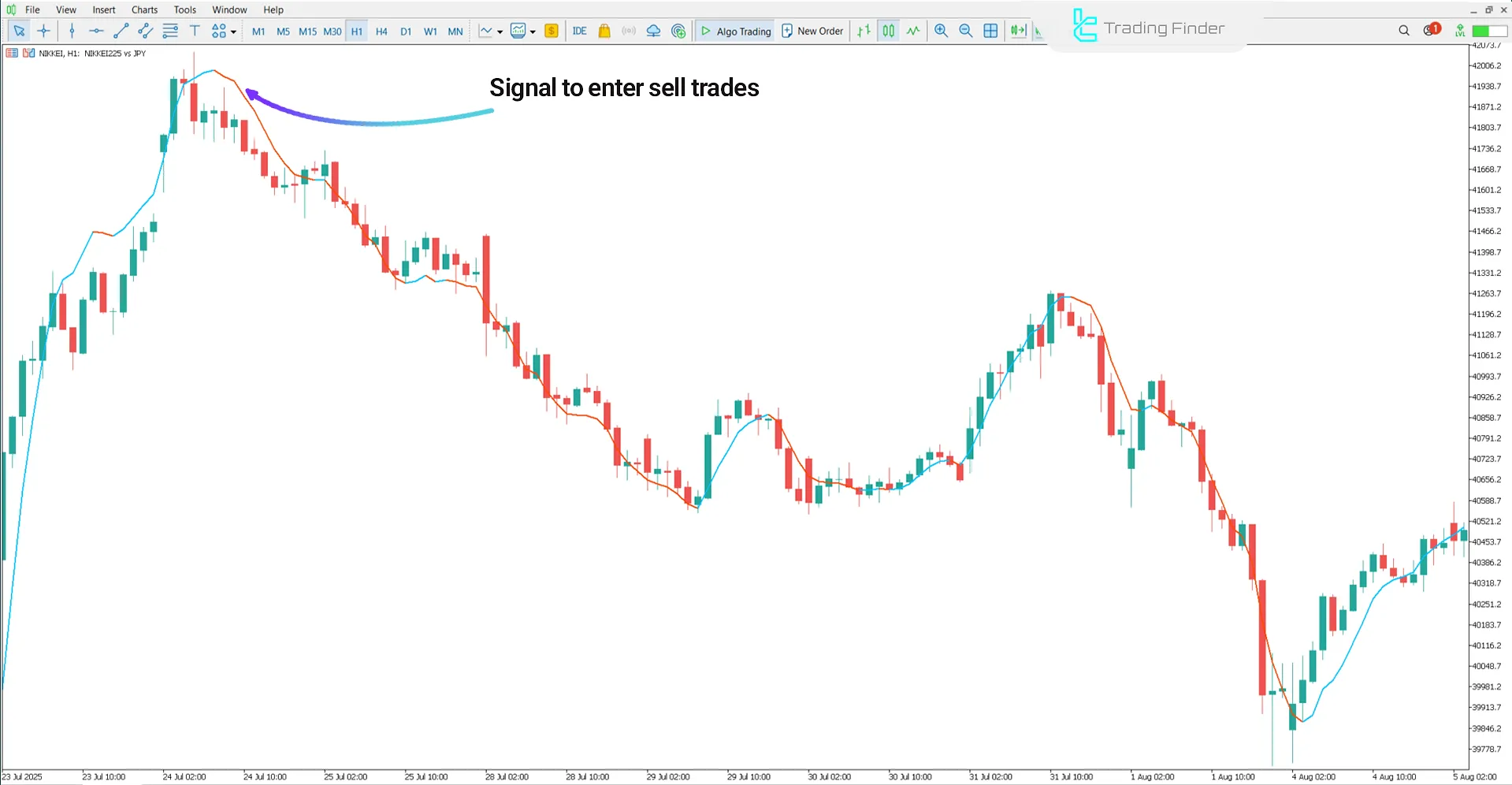Open the Charts menu

pos(143,9)
